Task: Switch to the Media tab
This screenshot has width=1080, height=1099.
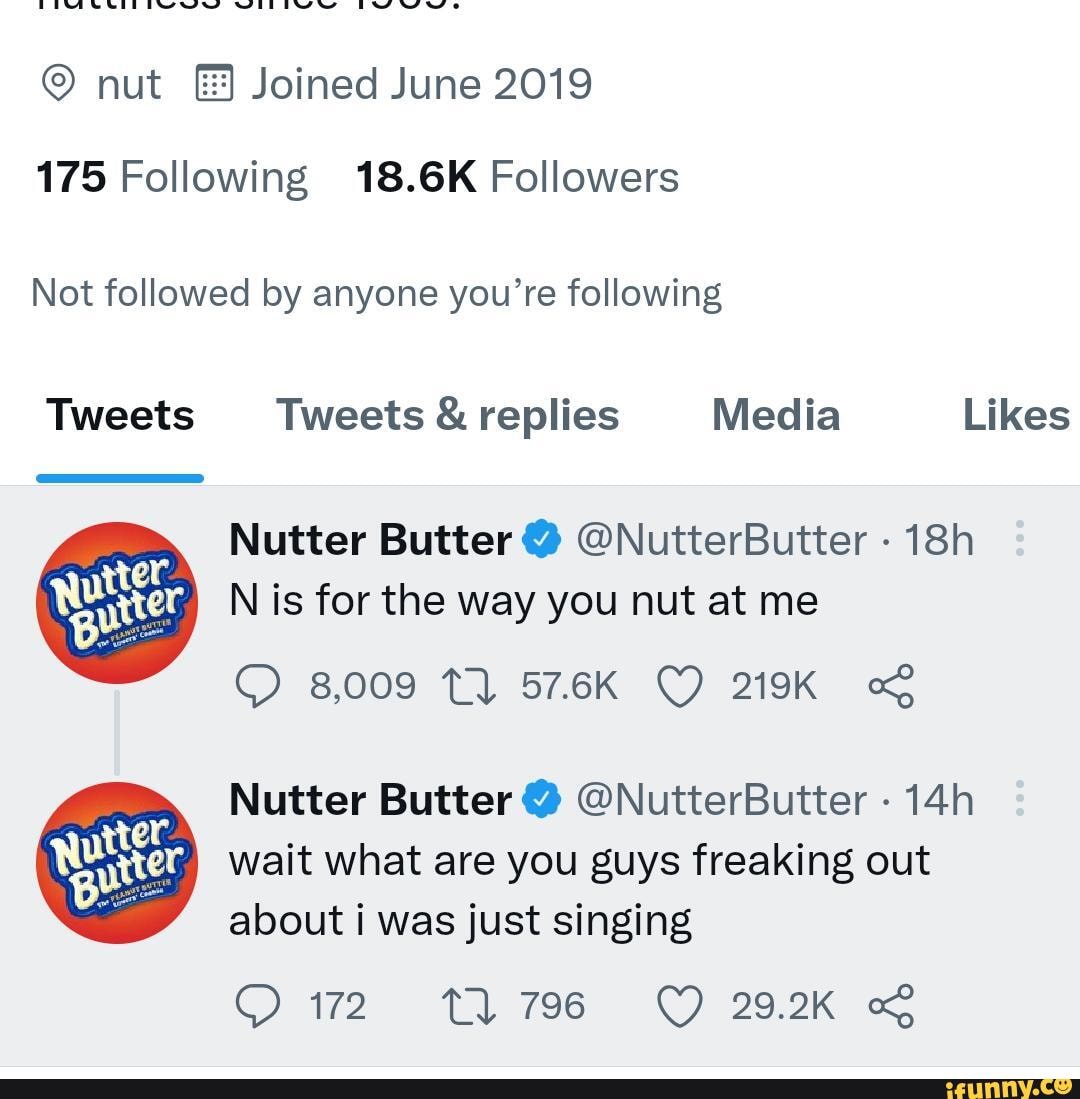Action: pyautogui.click(x=775, y=414)
